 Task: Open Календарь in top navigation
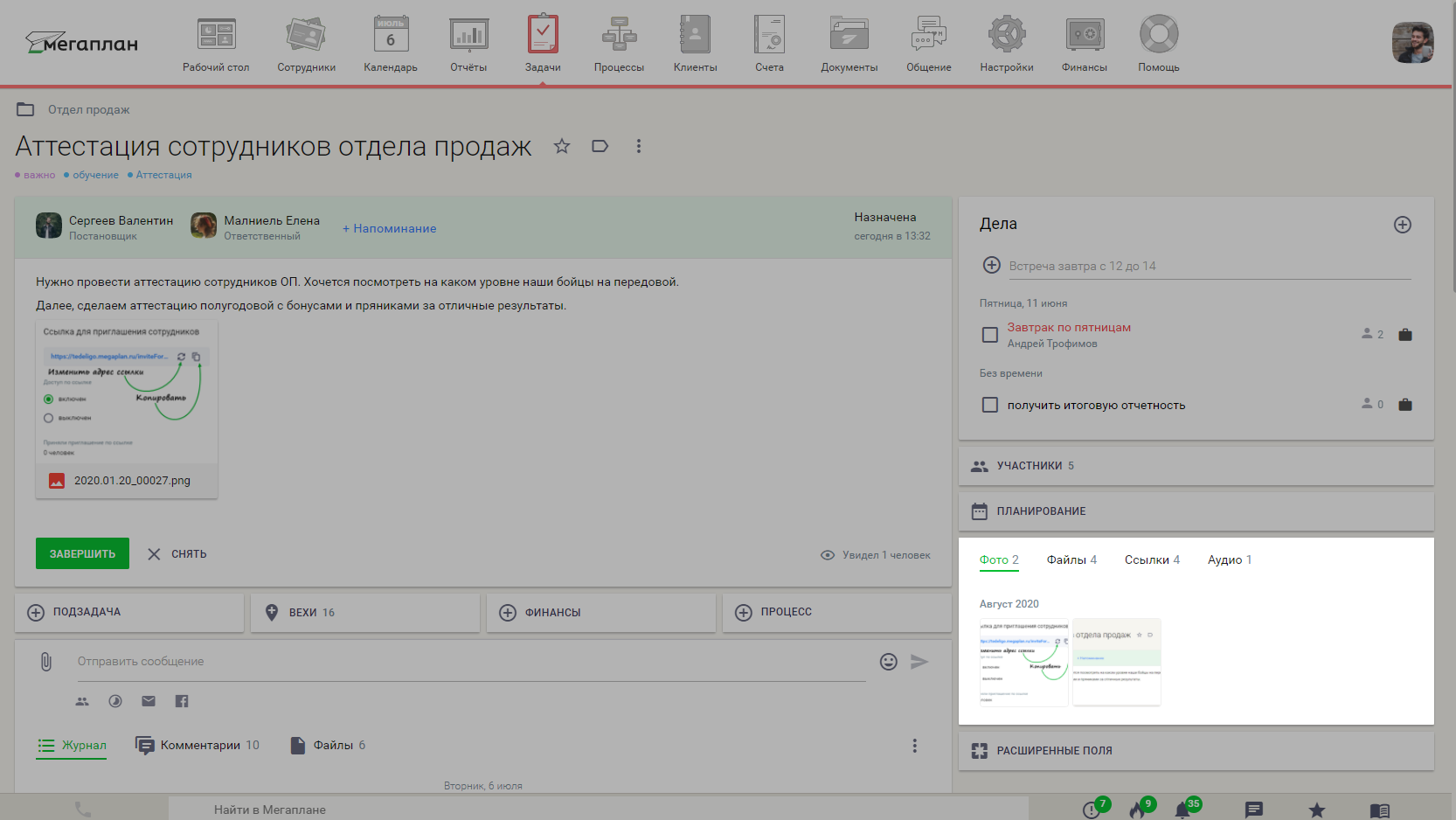tap(391, 44)
